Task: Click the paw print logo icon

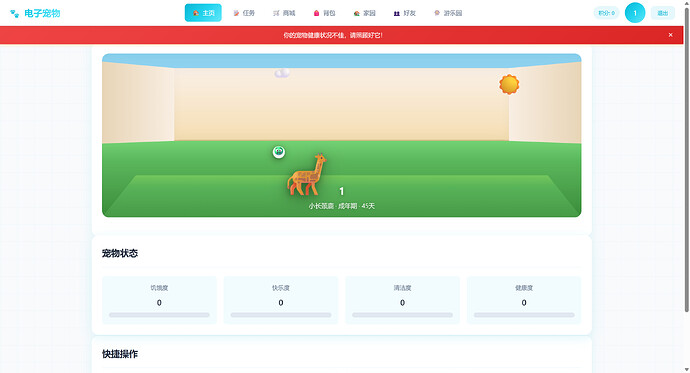Action: point(15,13)
